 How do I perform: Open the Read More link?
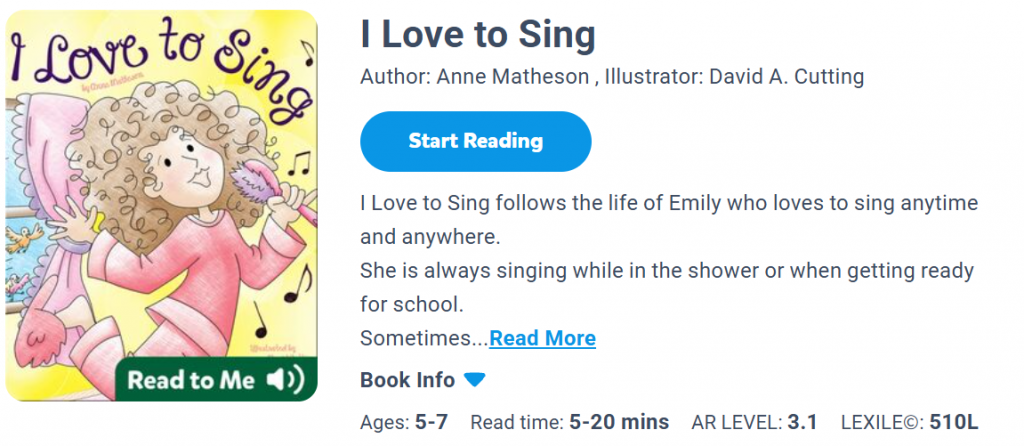coord(542,338)
